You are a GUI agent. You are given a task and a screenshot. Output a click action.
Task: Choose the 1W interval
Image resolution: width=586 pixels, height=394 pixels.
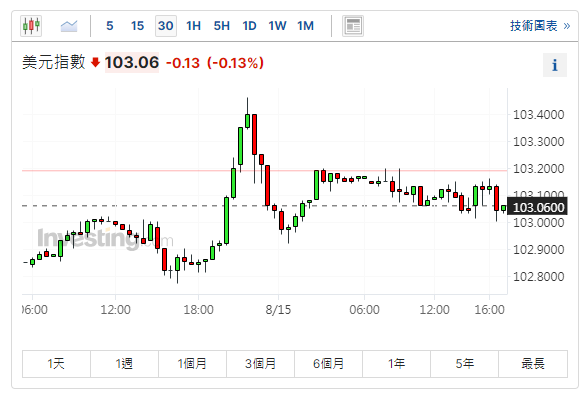point(277,26)
